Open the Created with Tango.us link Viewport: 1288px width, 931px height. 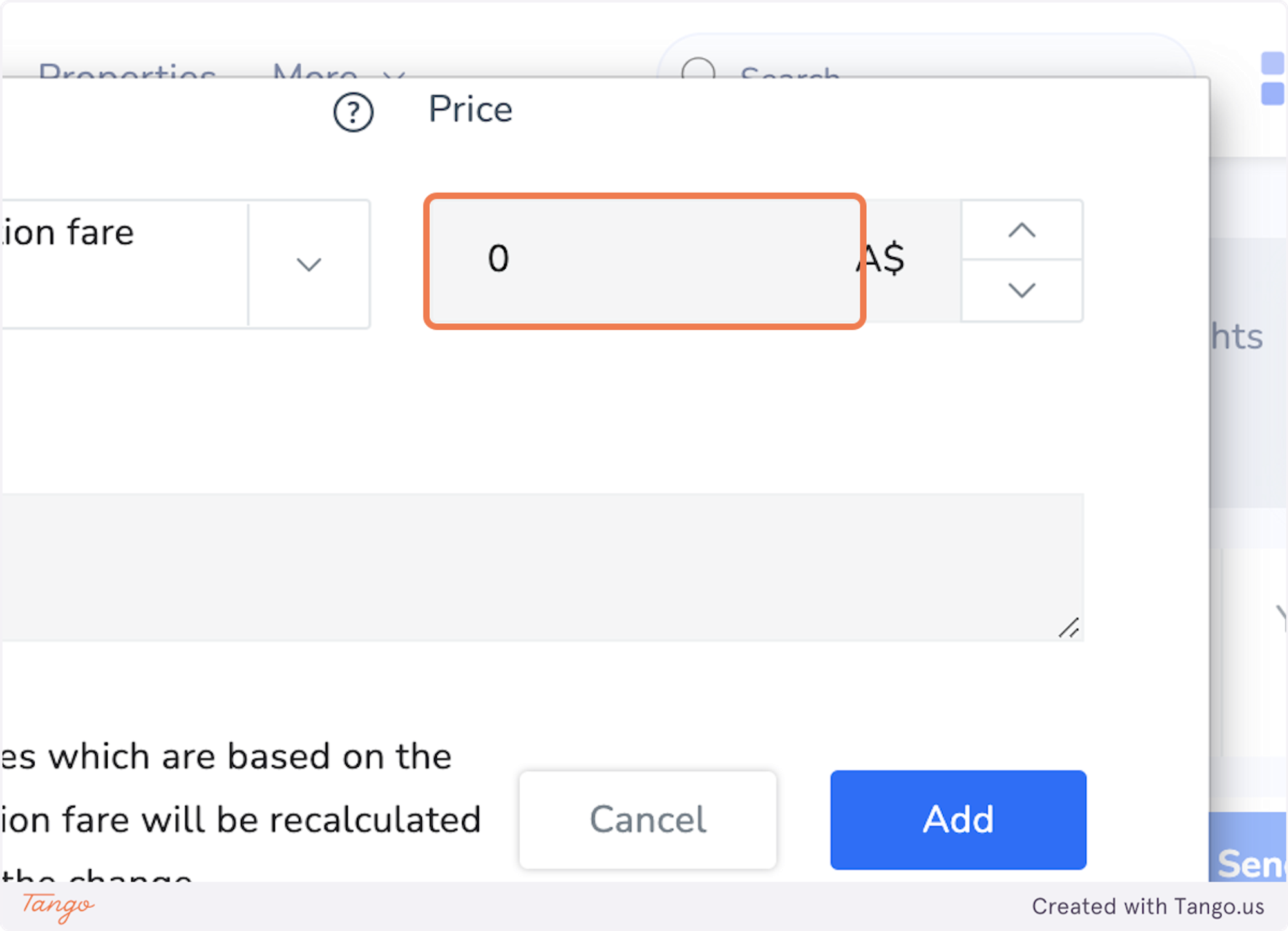[1148, 907]
